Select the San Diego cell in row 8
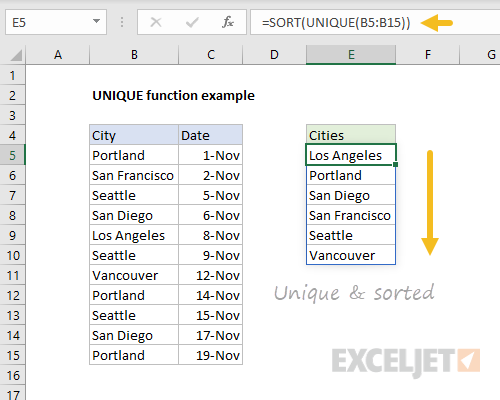 click(x=134, y=215)
